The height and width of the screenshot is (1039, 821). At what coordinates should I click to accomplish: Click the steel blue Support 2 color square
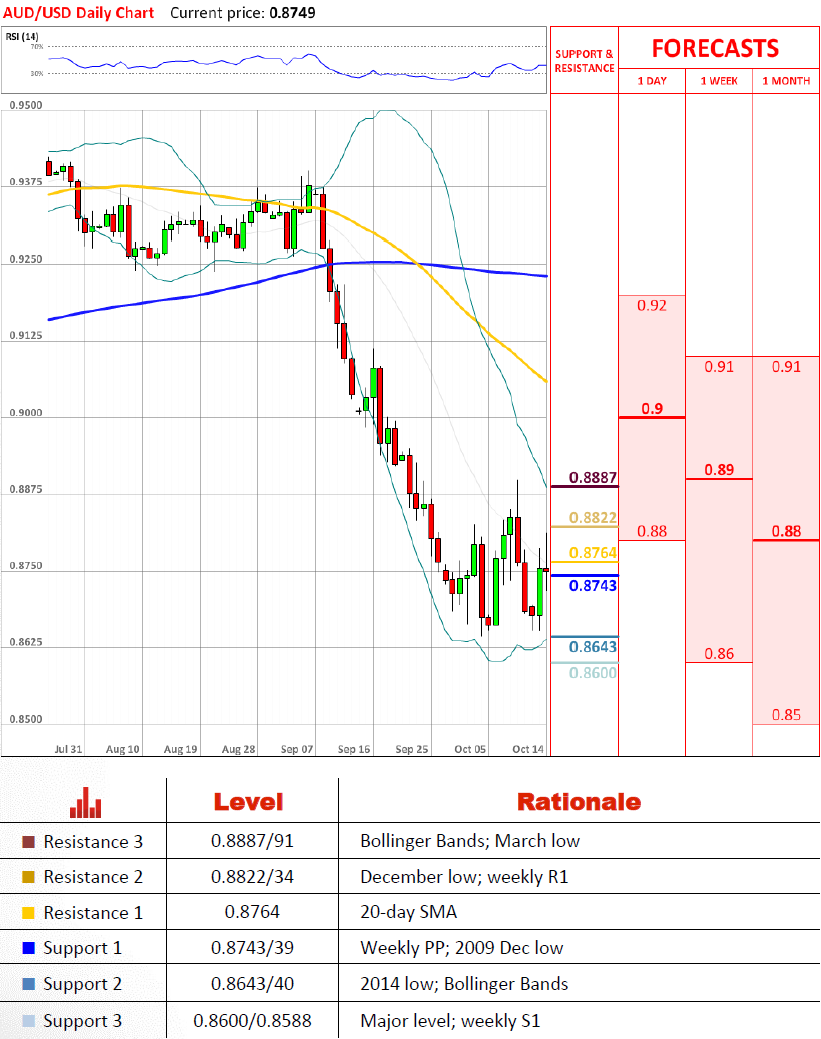tap(28, 984)
